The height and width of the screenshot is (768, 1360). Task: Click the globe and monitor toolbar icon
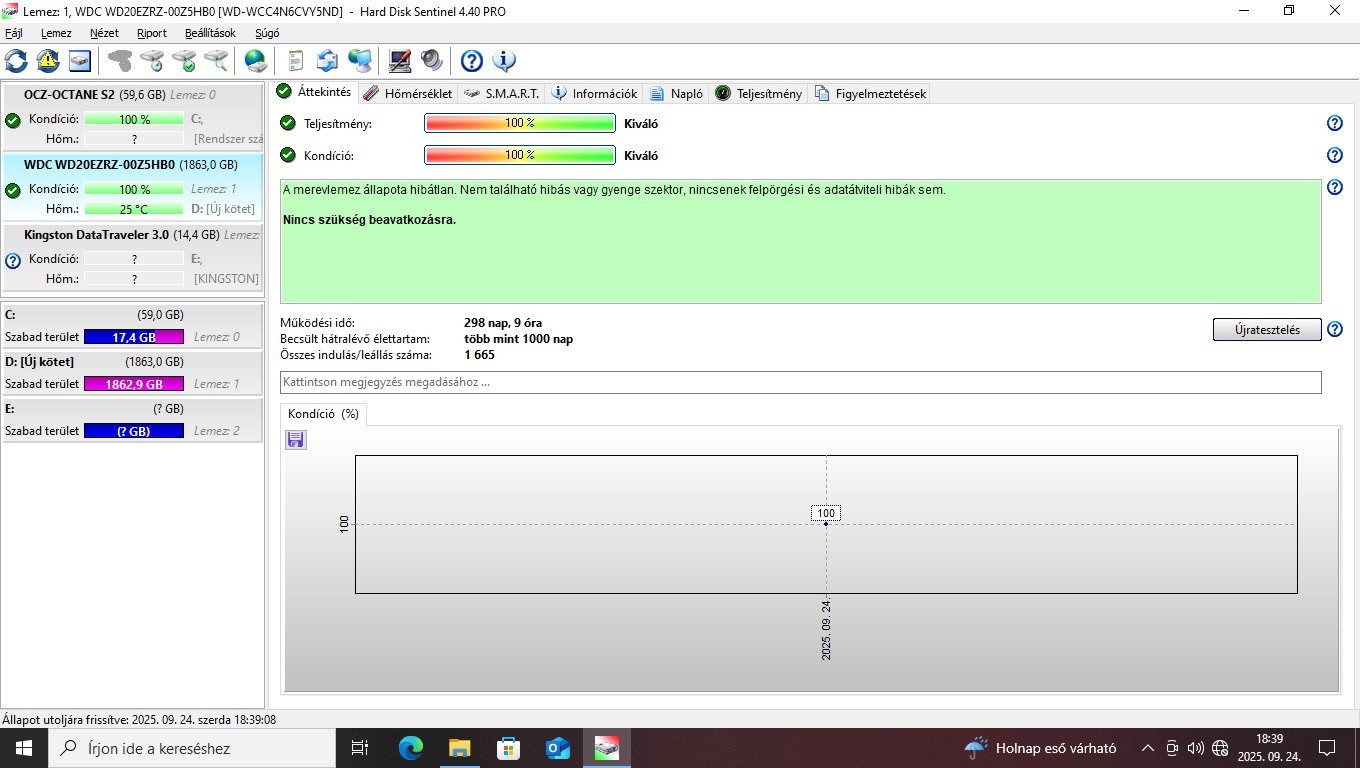[360, 61]
